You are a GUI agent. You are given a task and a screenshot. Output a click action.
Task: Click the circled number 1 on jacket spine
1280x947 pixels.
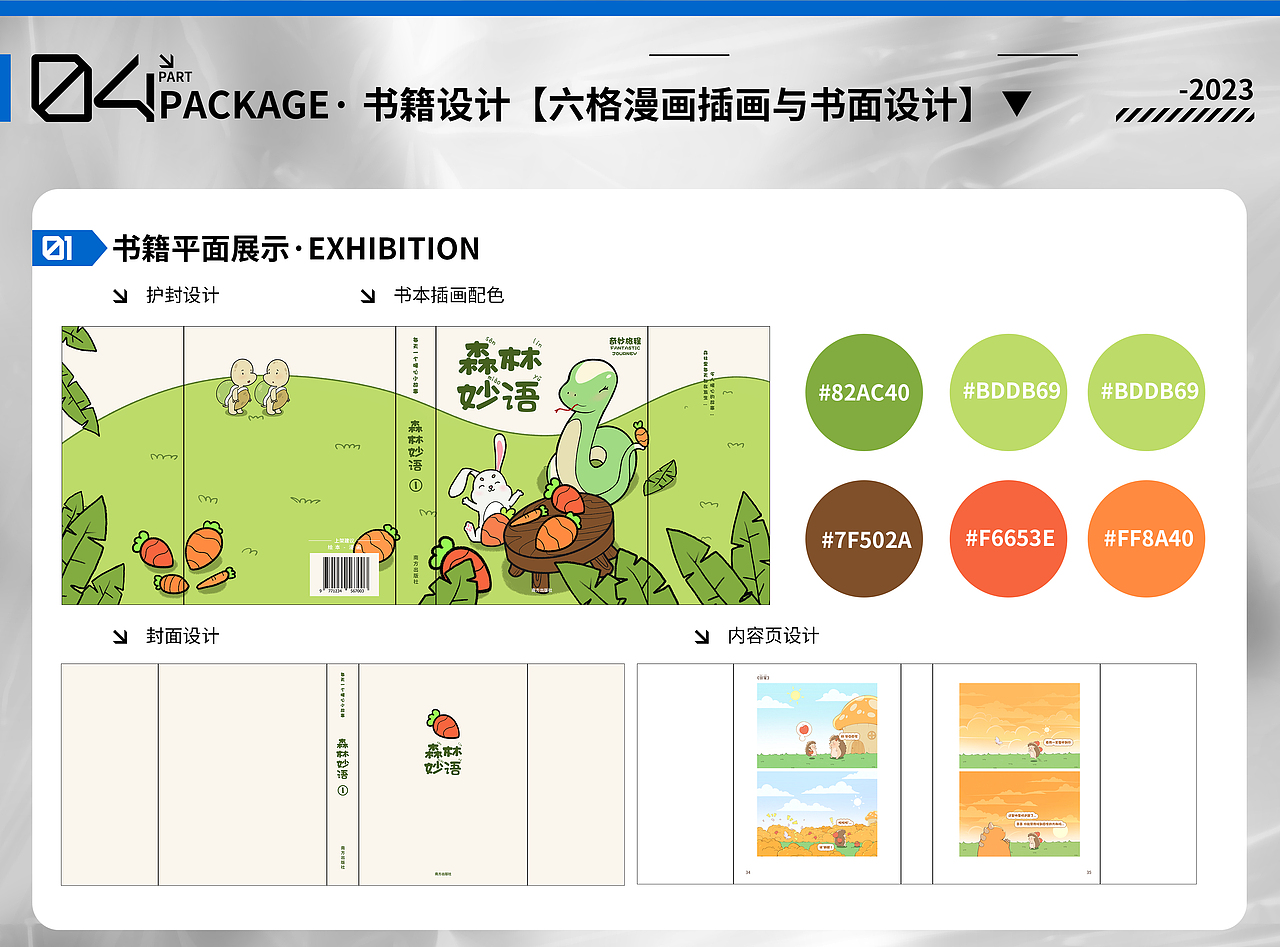pyautogui.click(x=416, y=486)
